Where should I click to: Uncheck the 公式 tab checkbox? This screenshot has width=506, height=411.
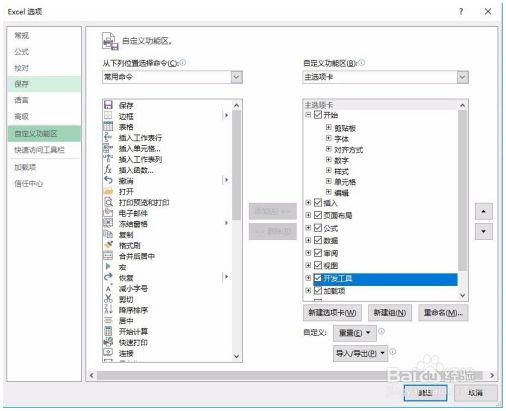318,228
